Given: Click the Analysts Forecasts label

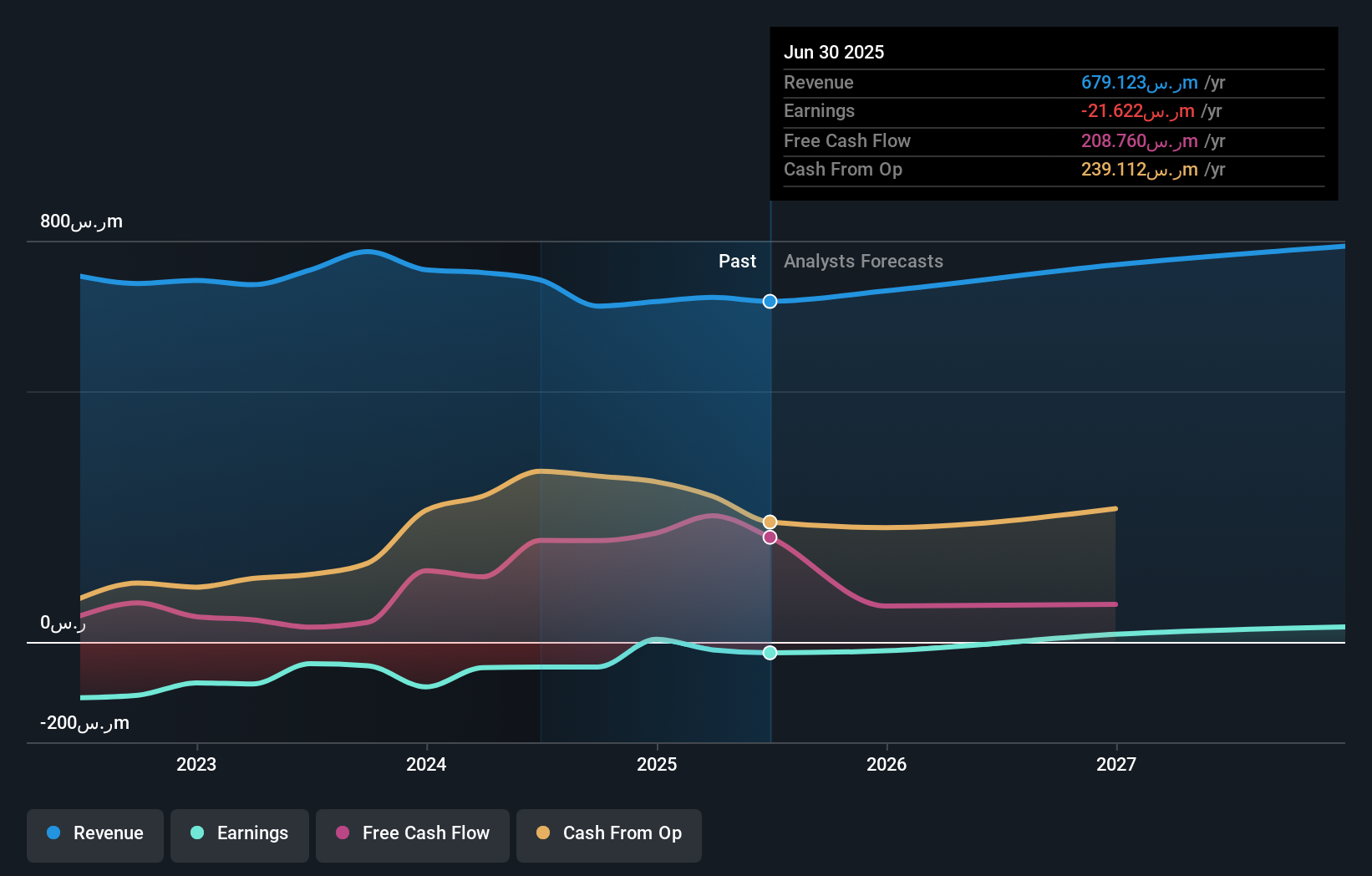Looking at the screenshot, I should tap(863, 261).
